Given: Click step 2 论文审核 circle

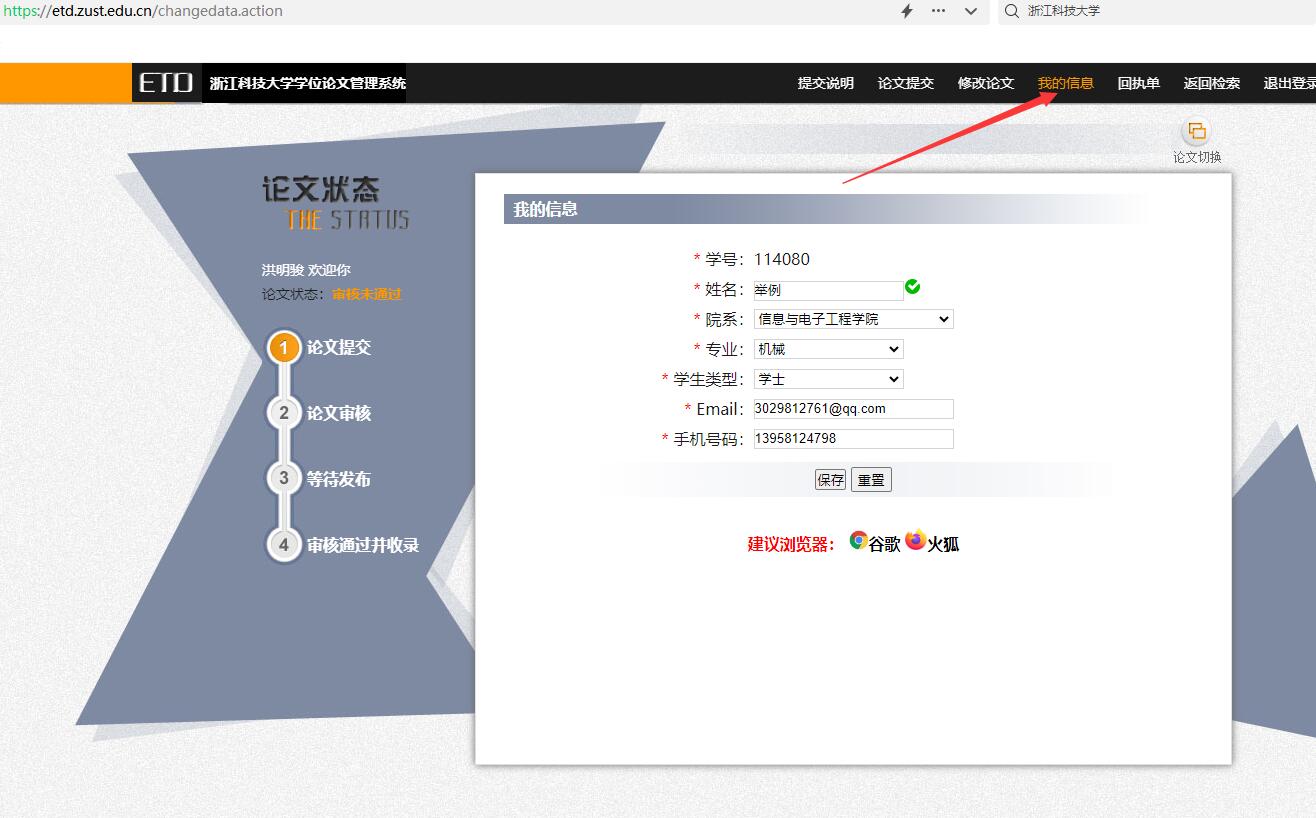Looking at the screenshot, I should click(x=284, y=413).
